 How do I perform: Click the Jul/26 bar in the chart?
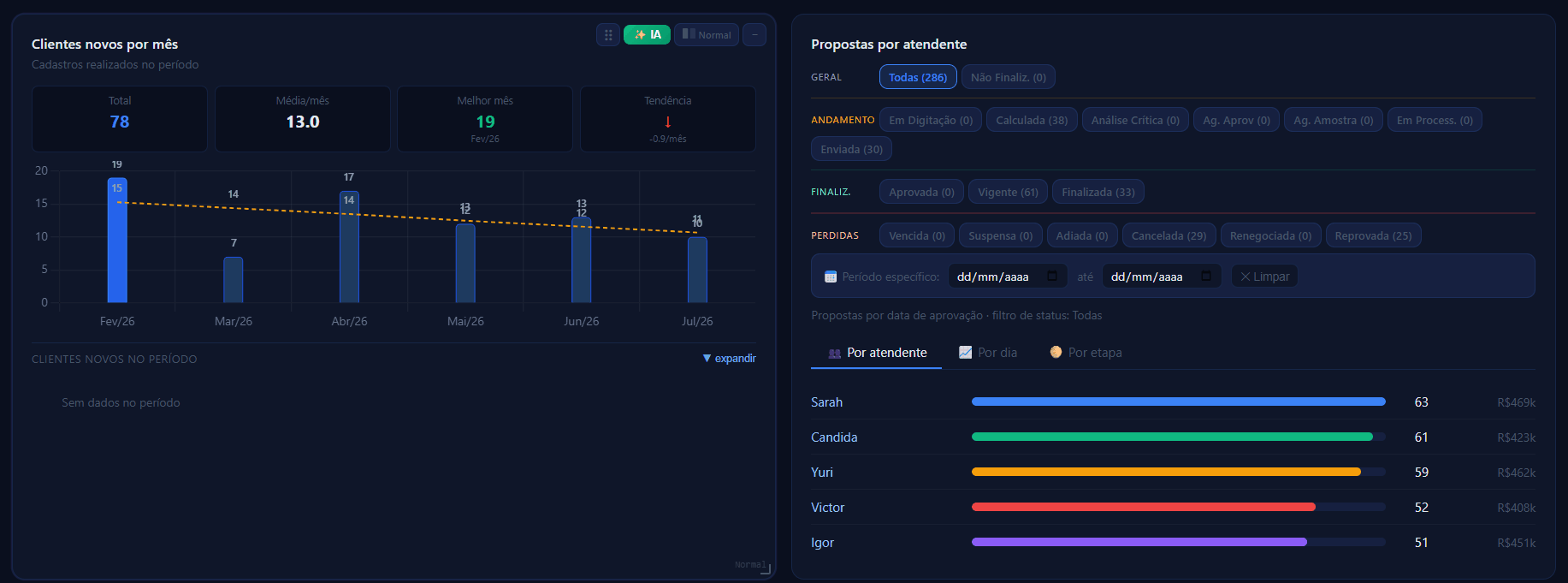(697, 270)
